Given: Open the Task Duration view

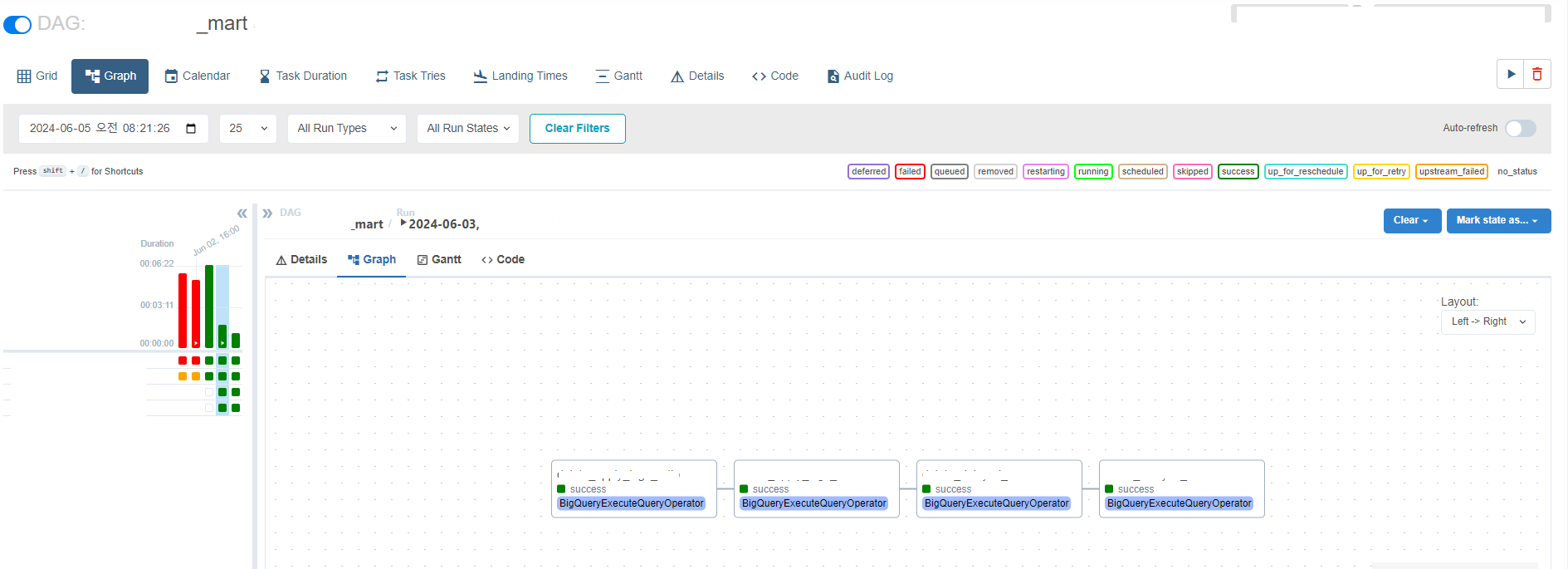Looking at the screenshot, I should click(303, 76).
